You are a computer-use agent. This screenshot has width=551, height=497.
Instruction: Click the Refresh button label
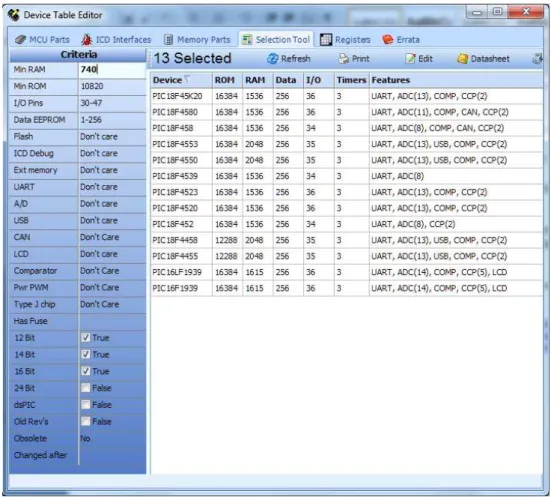coord(296,59)
